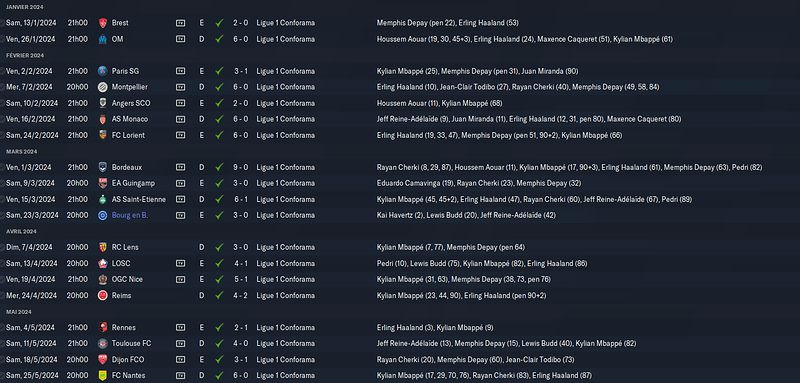
Task: Open the 5 - 1 result against OGC Nice
Action: [x=241, y=279]
